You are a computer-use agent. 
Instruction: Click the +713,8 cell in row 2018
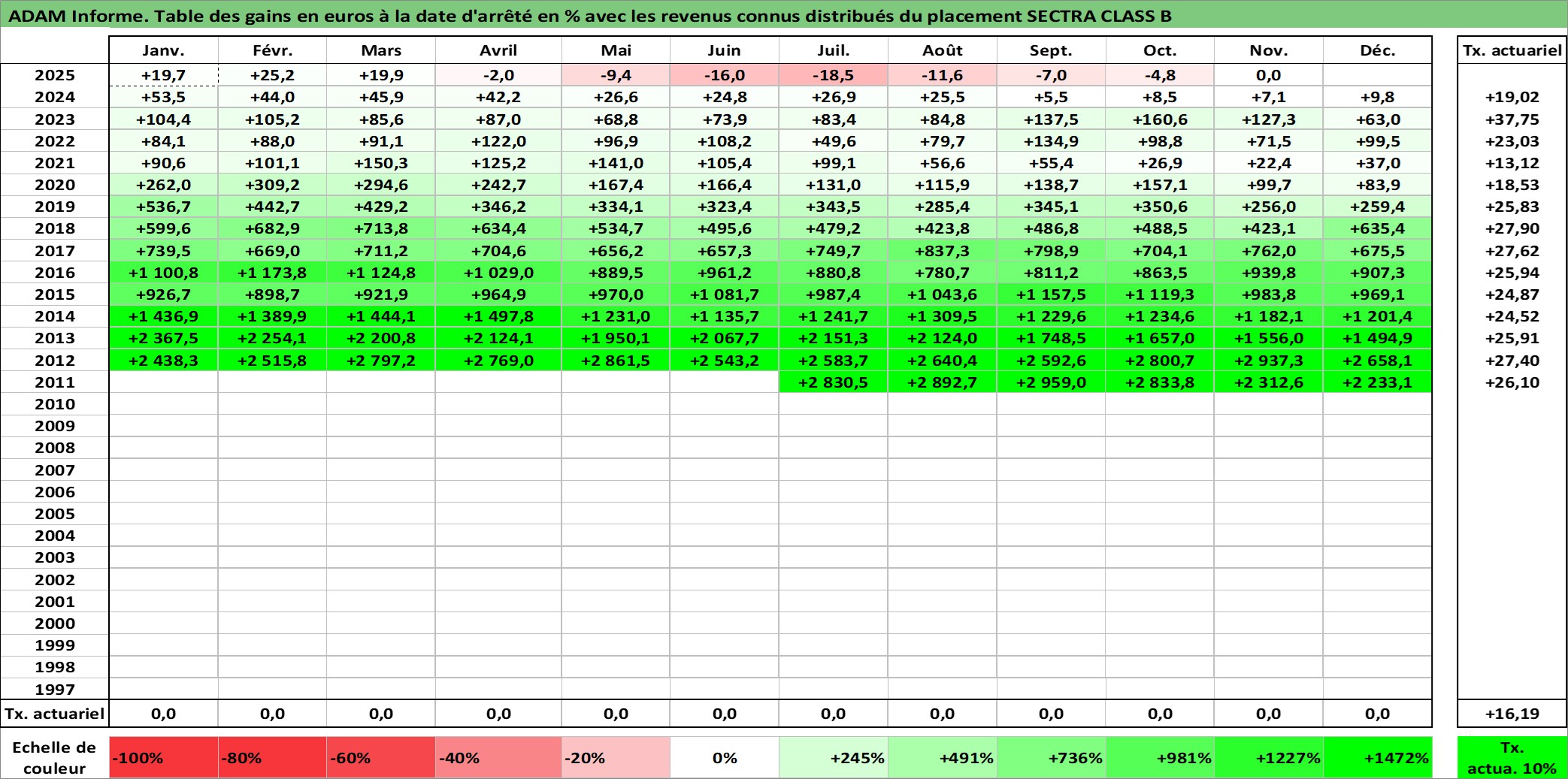[381, 228]
